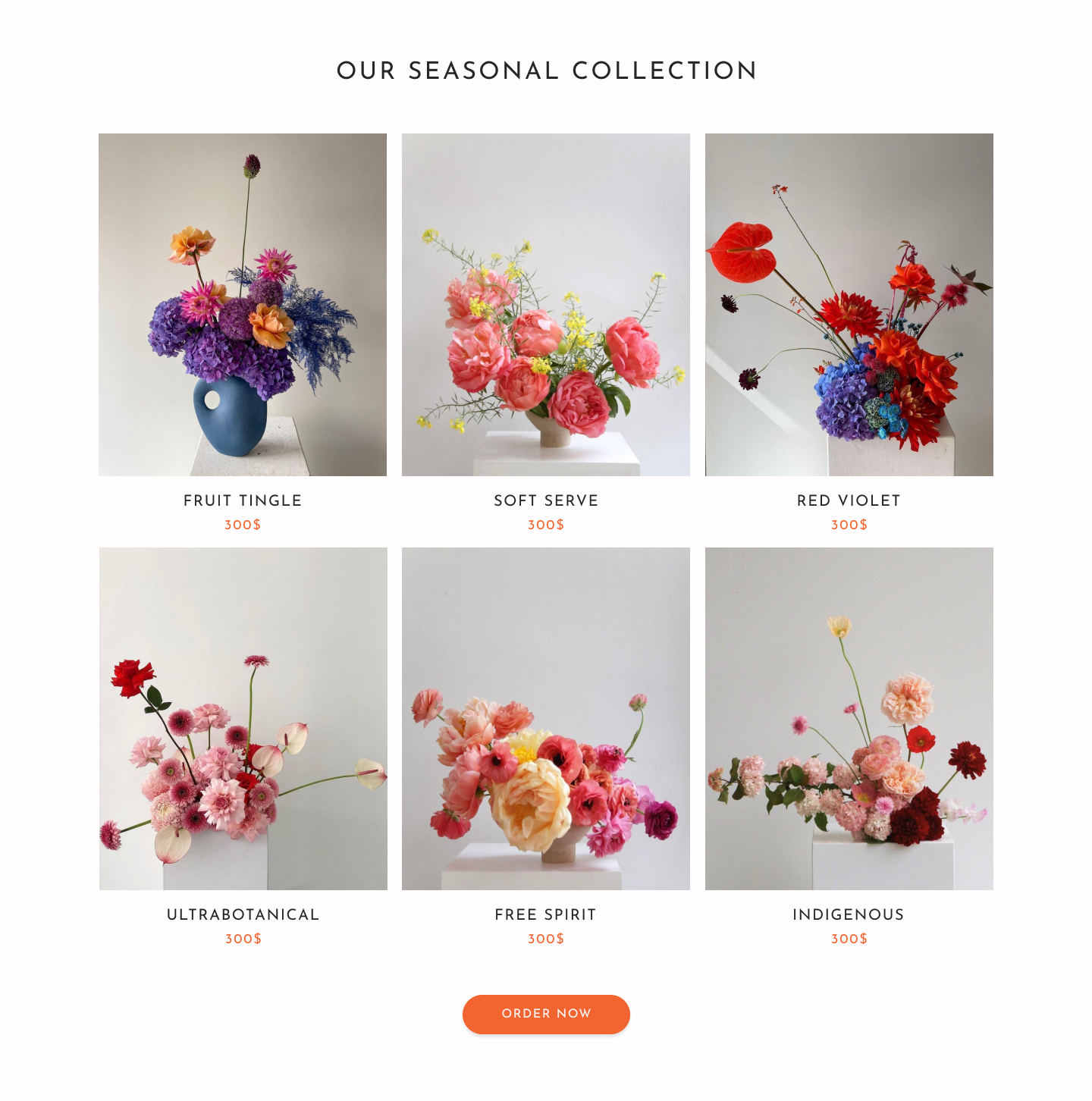Click the Our Seasonal Collection heading
This screenshot has width=1092, height=1101.
[x=547, y=71]
